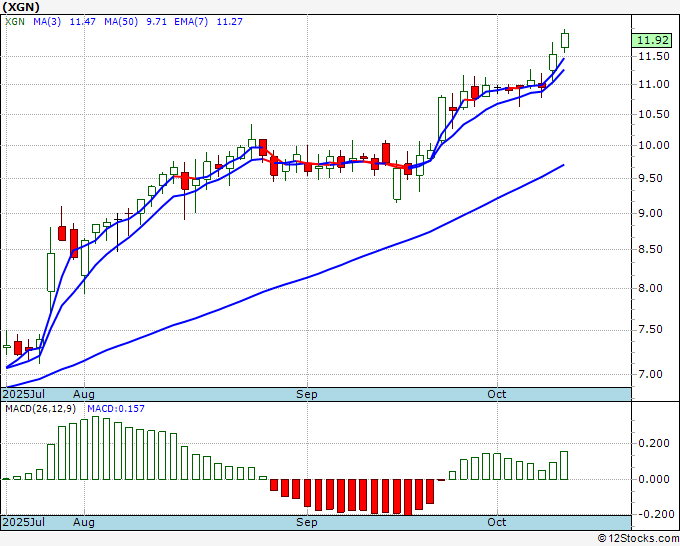Viewport: 680px width, 546px height.
Task: Click the current price tag 11.92
Action: [653, 40]
